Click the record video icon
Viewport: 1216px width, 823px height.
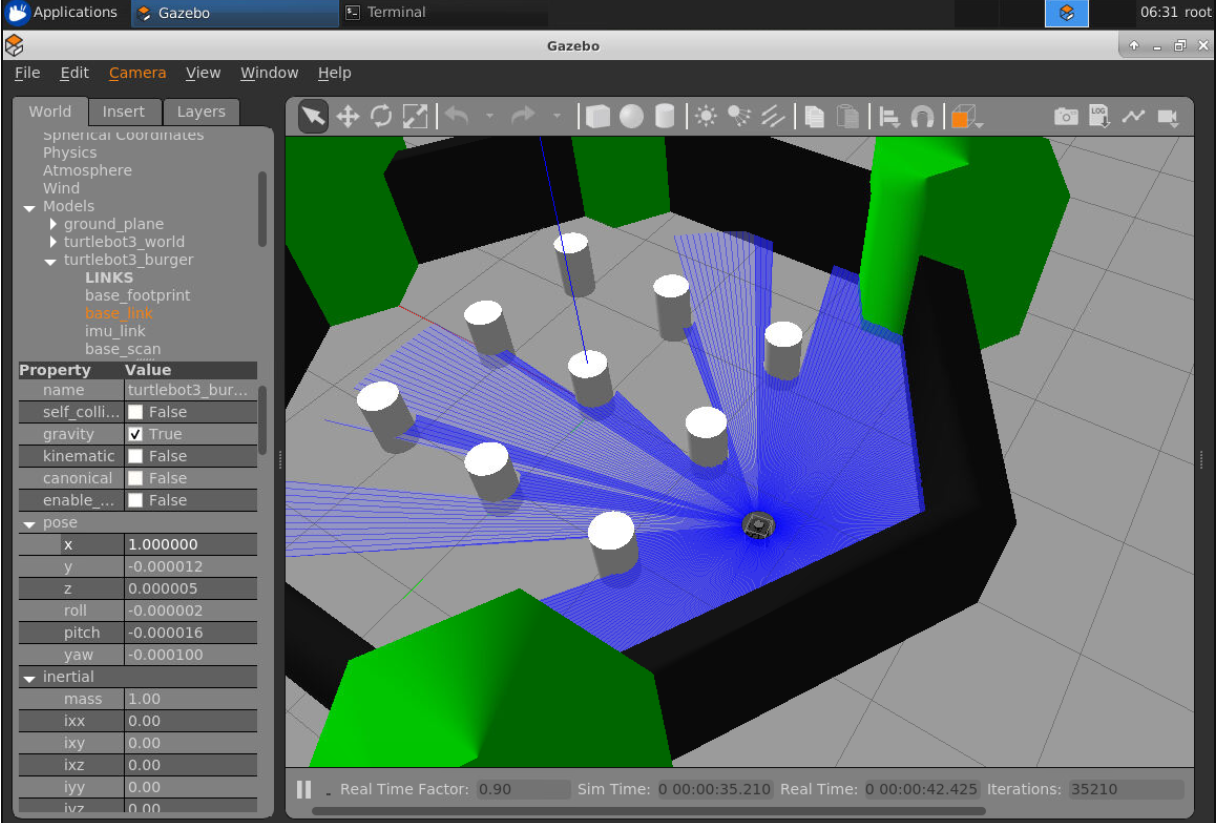[x=1167, y=117]
